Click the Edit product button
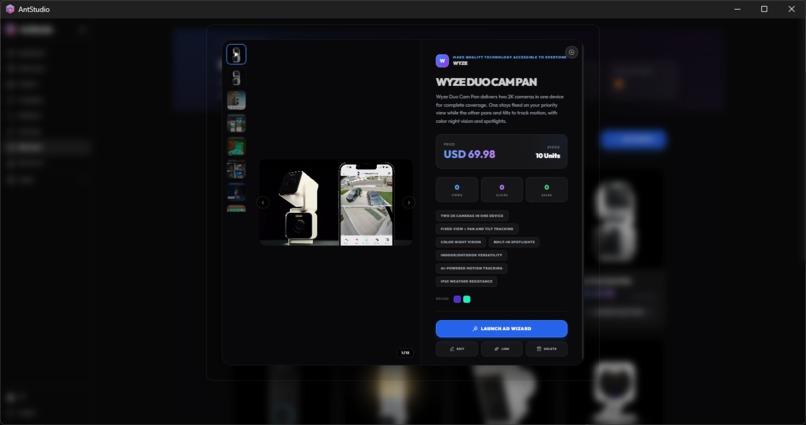The height and width of the screenshot is (425, 806). (x=457, y=349)
